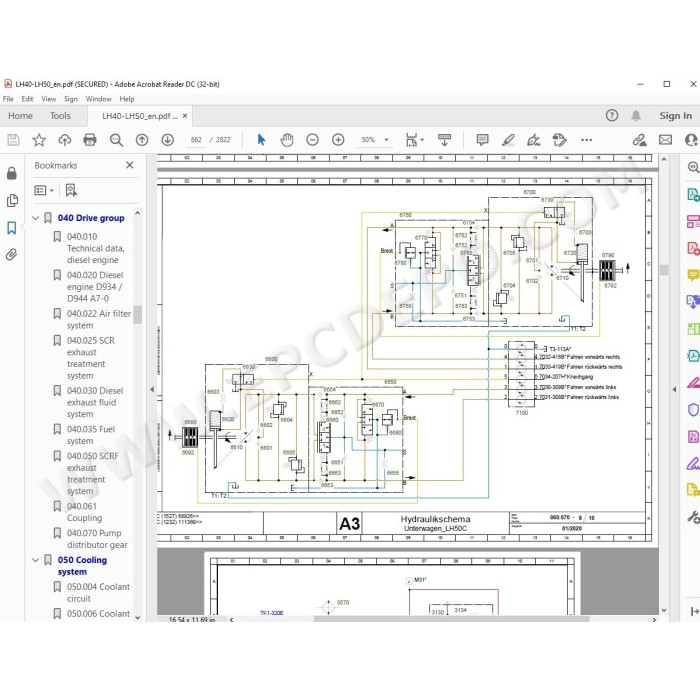Collapse the left navigation pane arrow
This screenshot has height=700, width=700.
click(x=152, y=389)
